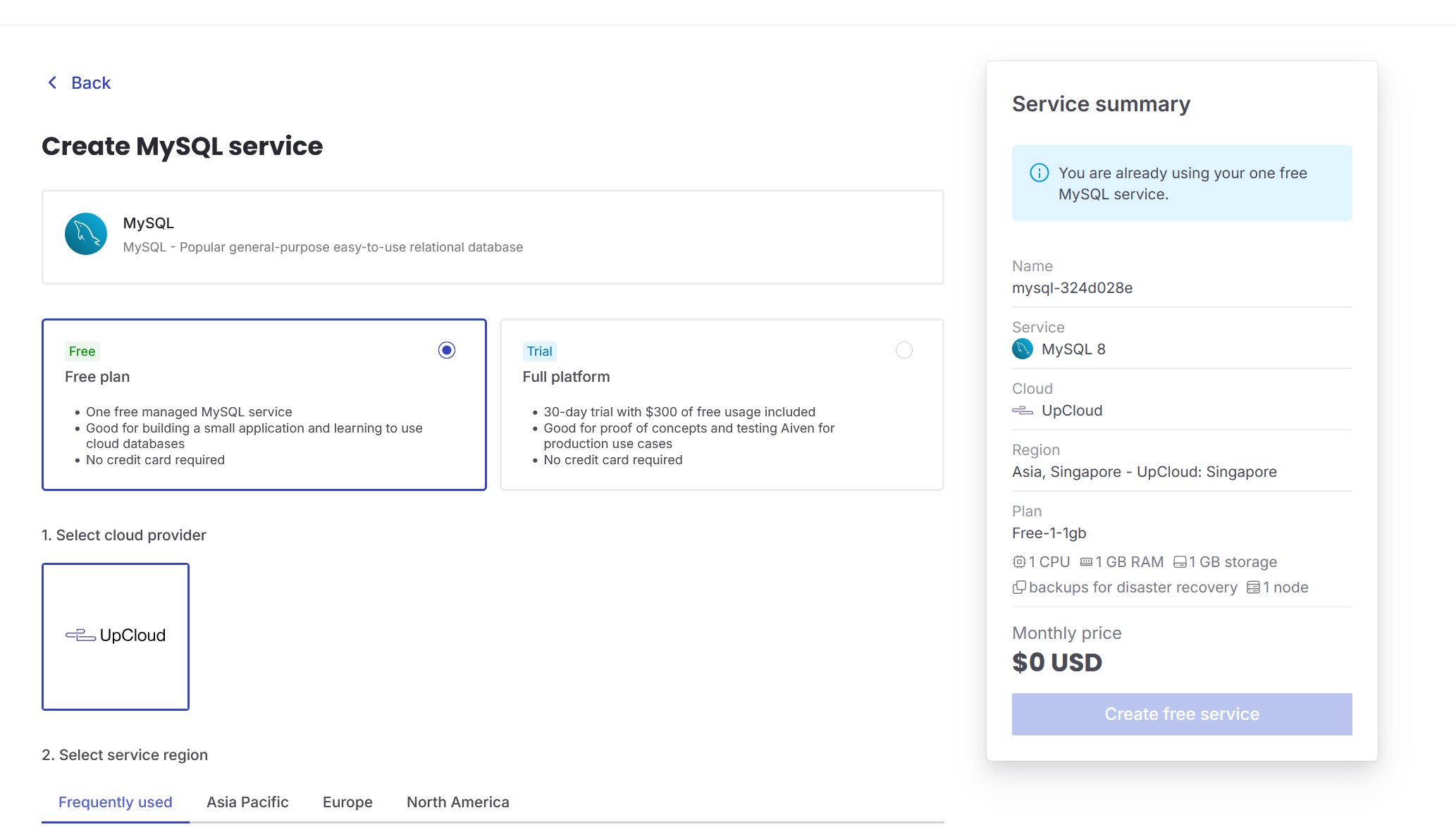Click the Service summary heading
The width and height of the screenshot is (1456, 827).
[1102, 104]
